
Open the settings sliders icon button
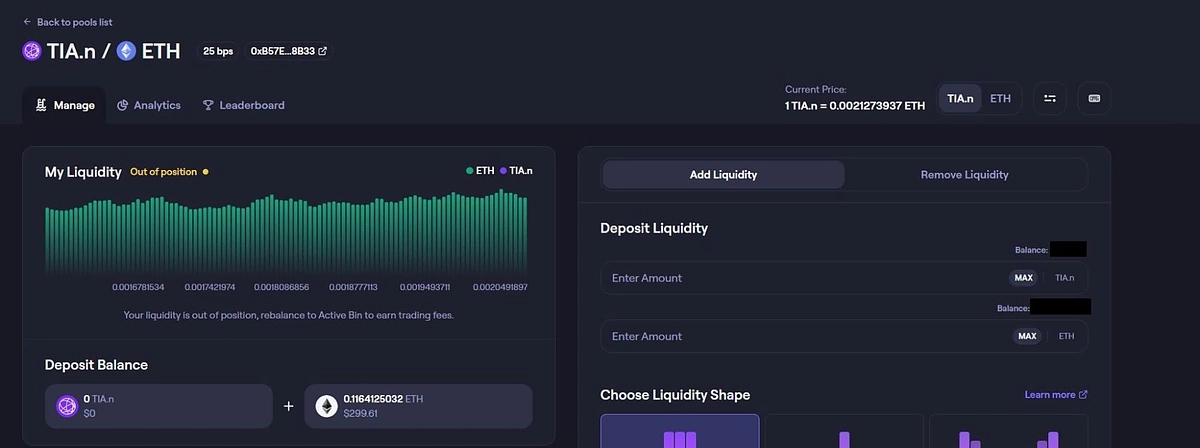tap(1049, 99)
